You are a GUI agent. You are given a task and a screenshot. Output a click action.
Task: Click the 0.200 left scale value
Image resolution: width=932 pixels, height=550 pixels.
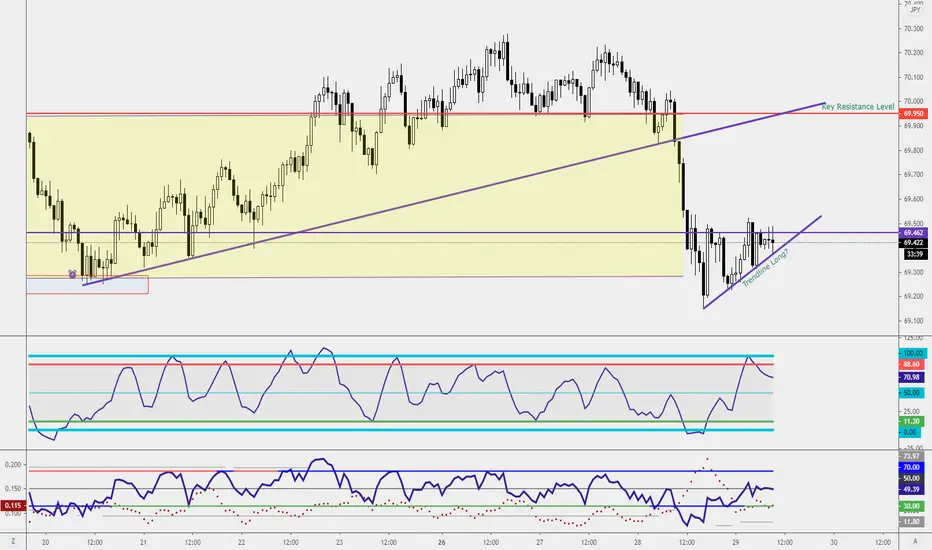point(12,464)
